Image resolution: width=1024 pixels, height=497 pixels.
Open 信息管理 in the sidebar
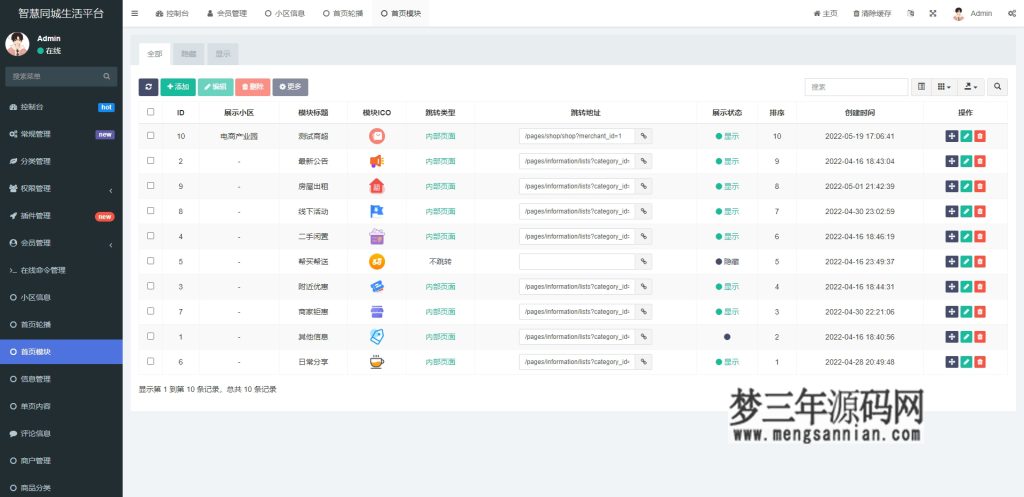tap(61, 379)
